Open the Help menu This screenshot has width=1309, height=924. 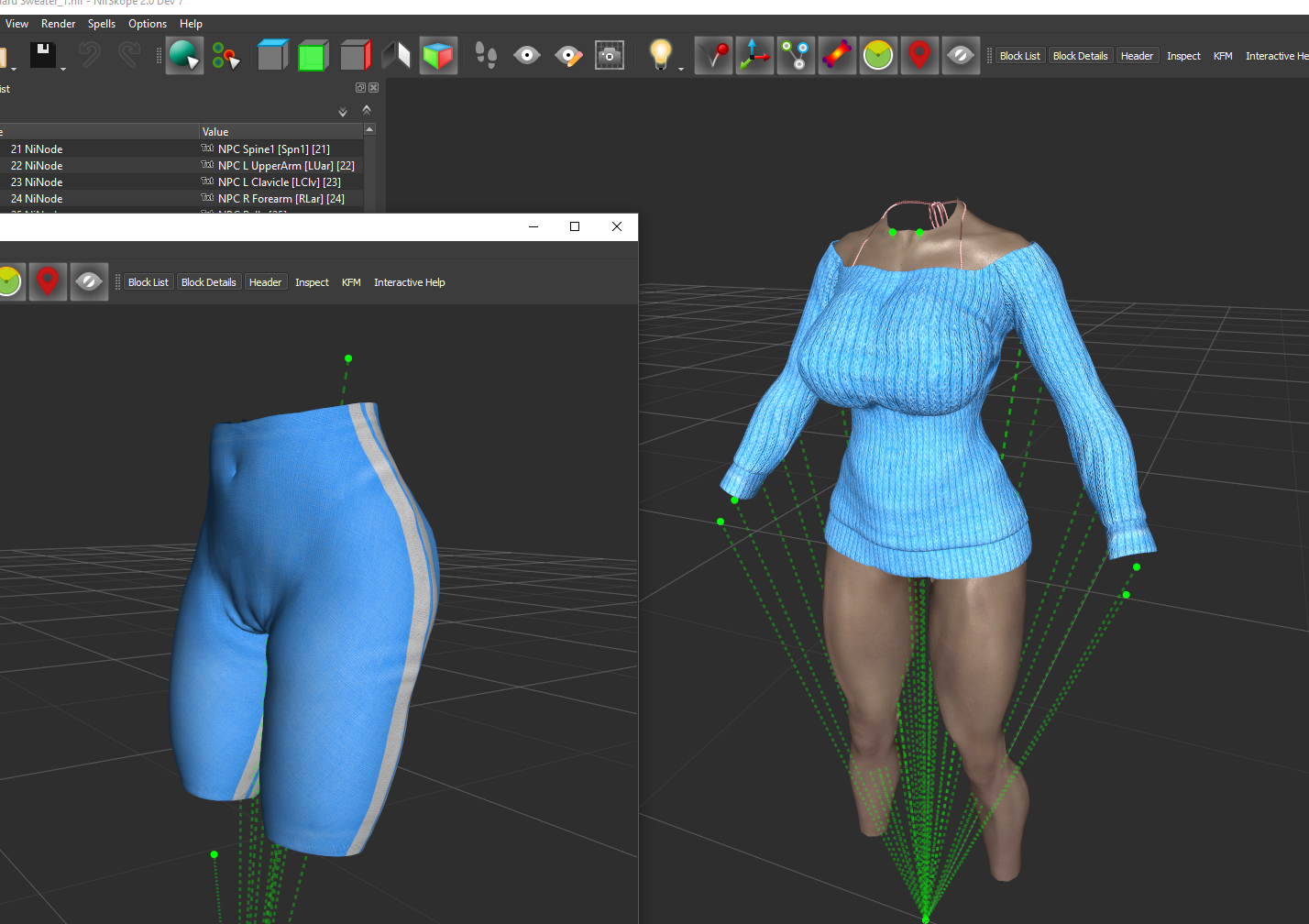tap(191, 24)
